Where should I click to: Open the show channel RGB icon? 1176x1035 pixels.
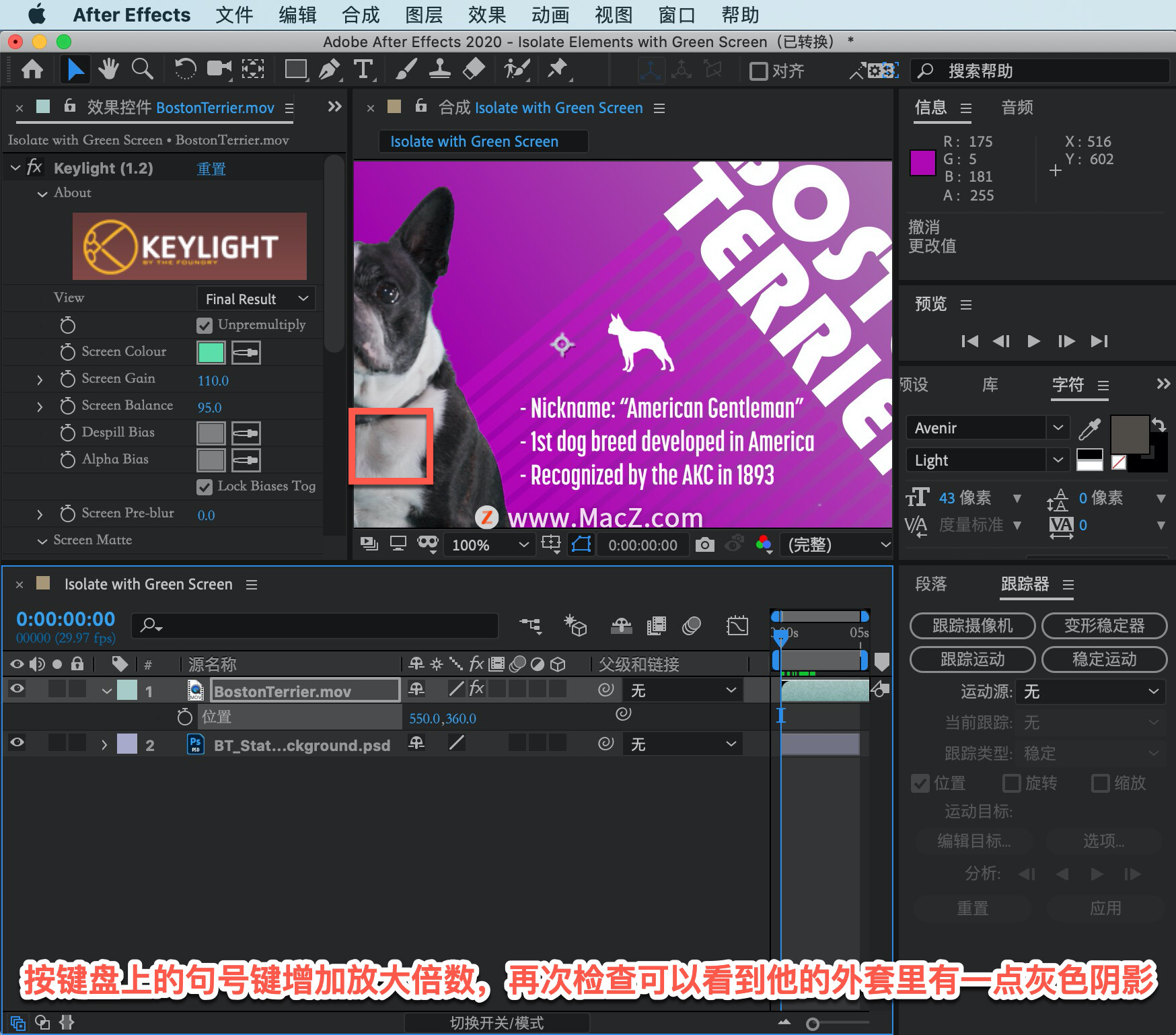click(x=764, y=544)
